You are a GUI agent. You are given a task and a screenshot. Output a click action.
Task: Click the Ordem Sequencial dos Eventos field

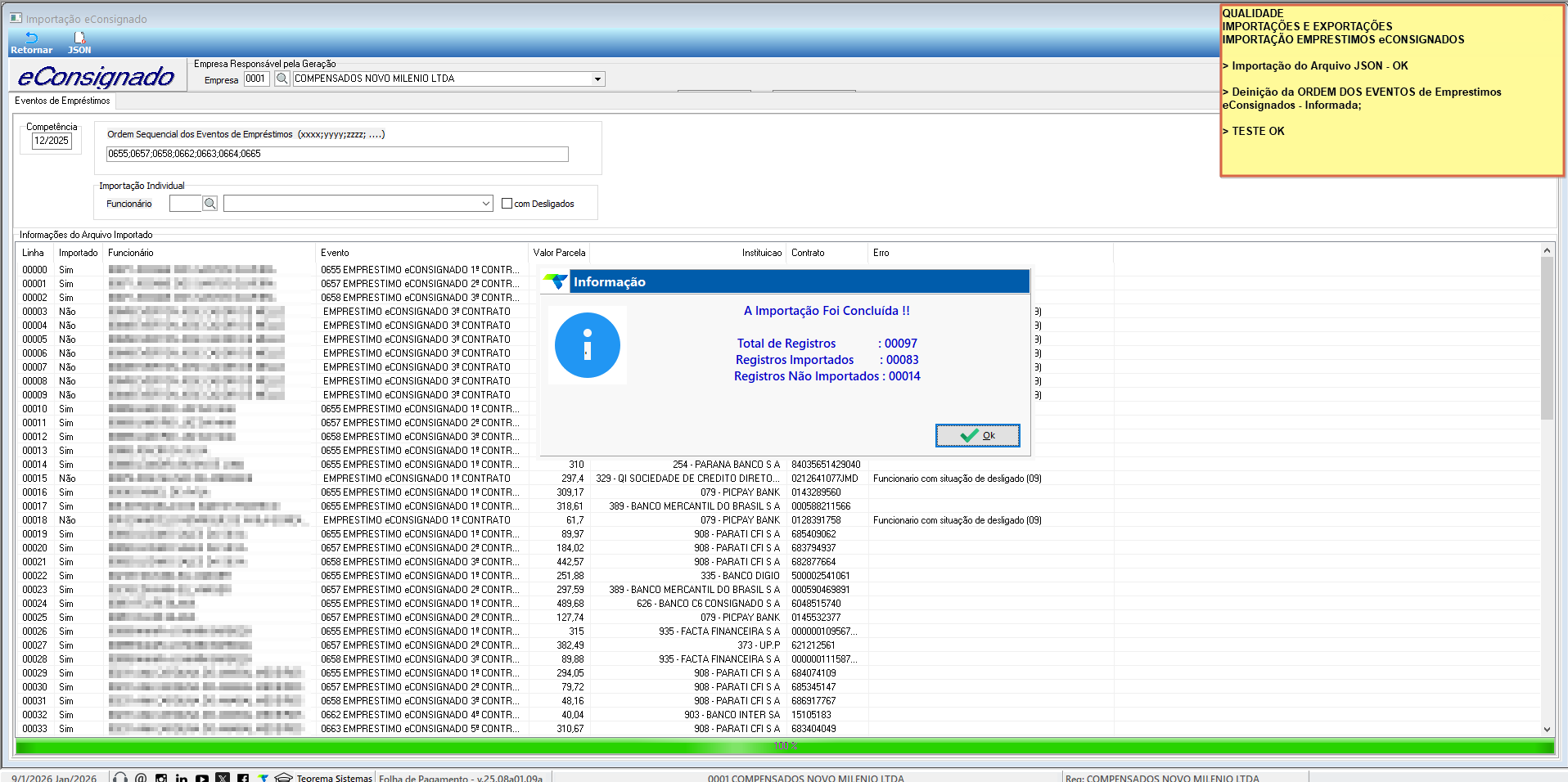coord(337,154)
